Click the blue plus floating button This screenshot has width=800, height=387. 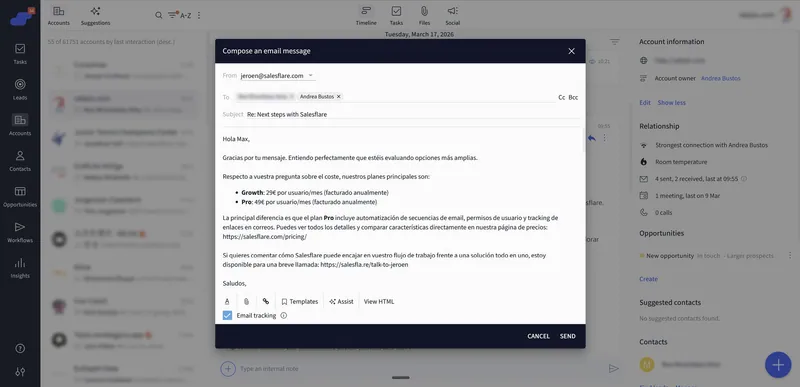[778, 365]
